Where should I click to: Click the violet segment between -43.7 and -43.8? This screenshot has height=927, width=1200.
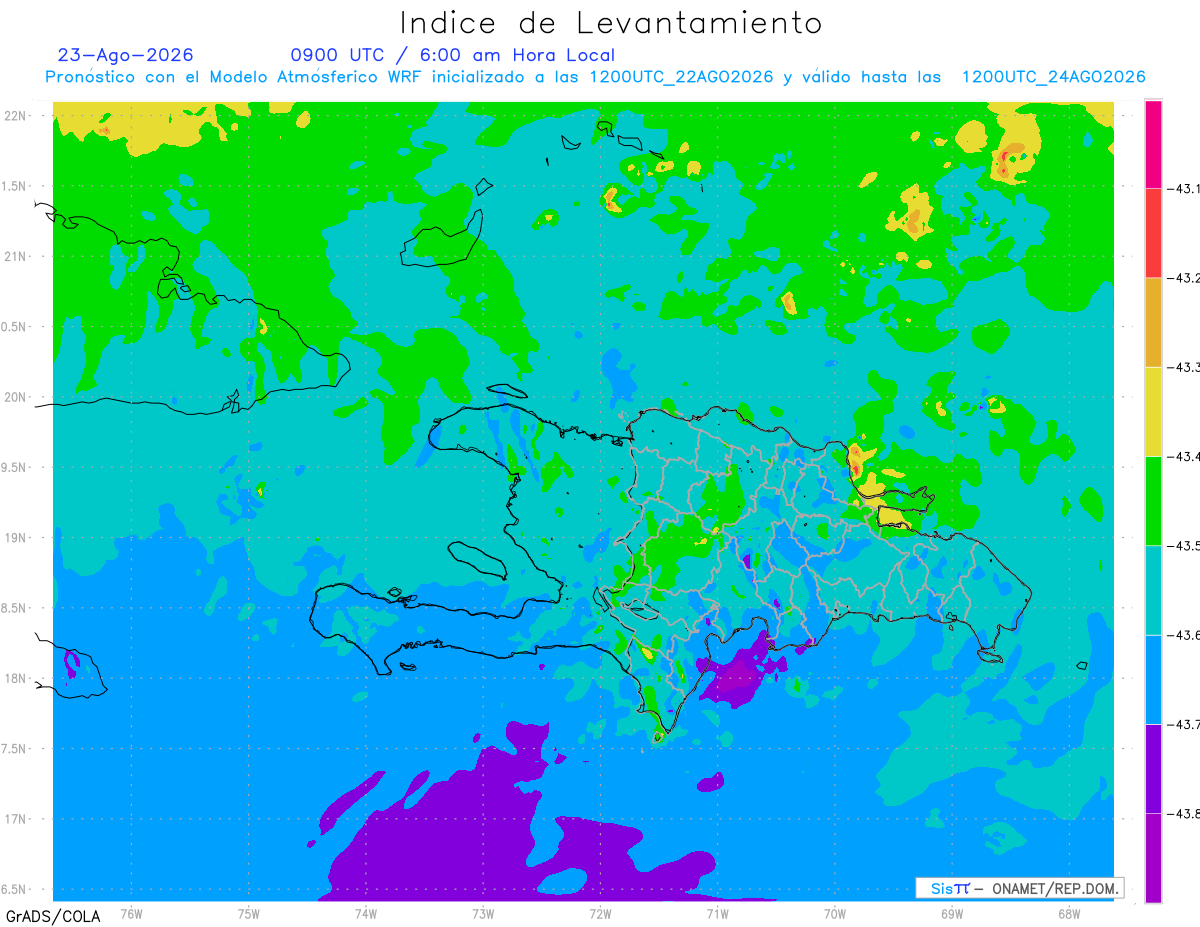1153,768
